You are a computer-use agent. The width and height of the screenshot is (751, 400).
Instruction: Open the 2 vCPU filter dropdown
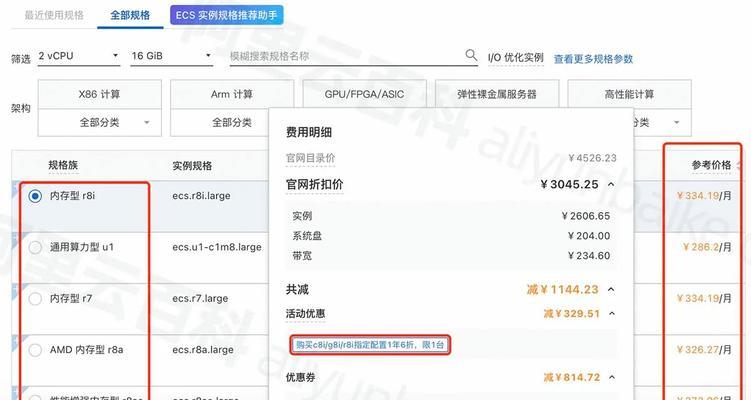point(79,56)
